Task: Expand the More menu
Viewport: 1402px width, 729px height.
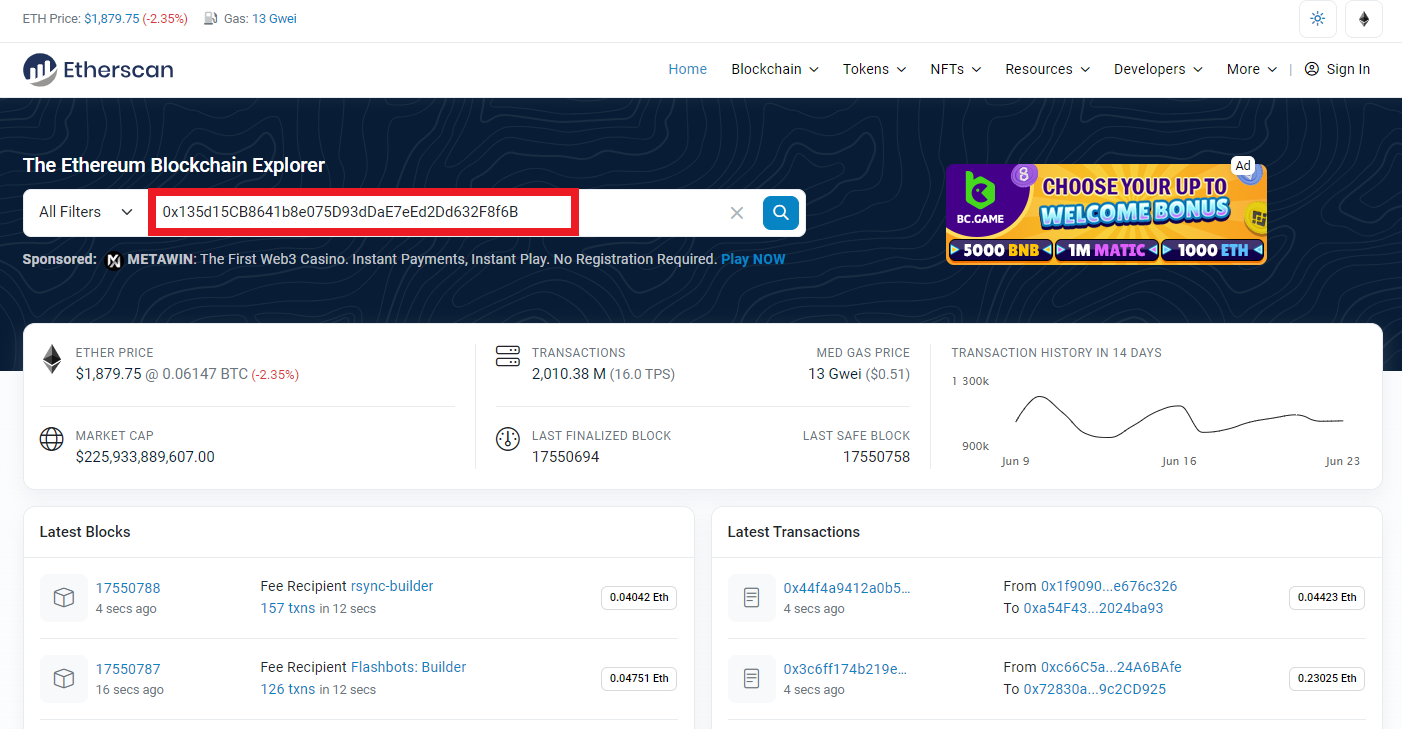Action: [1252, 69]
